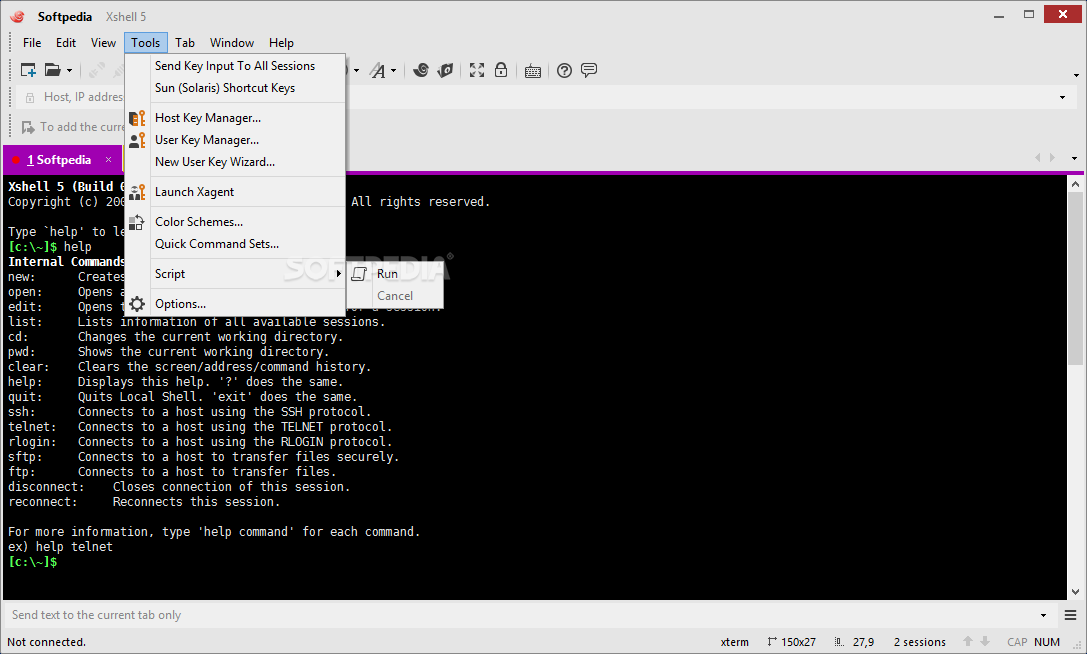Open the Edit menu
Screen dimensions: 1087x654
click(66, 43)
